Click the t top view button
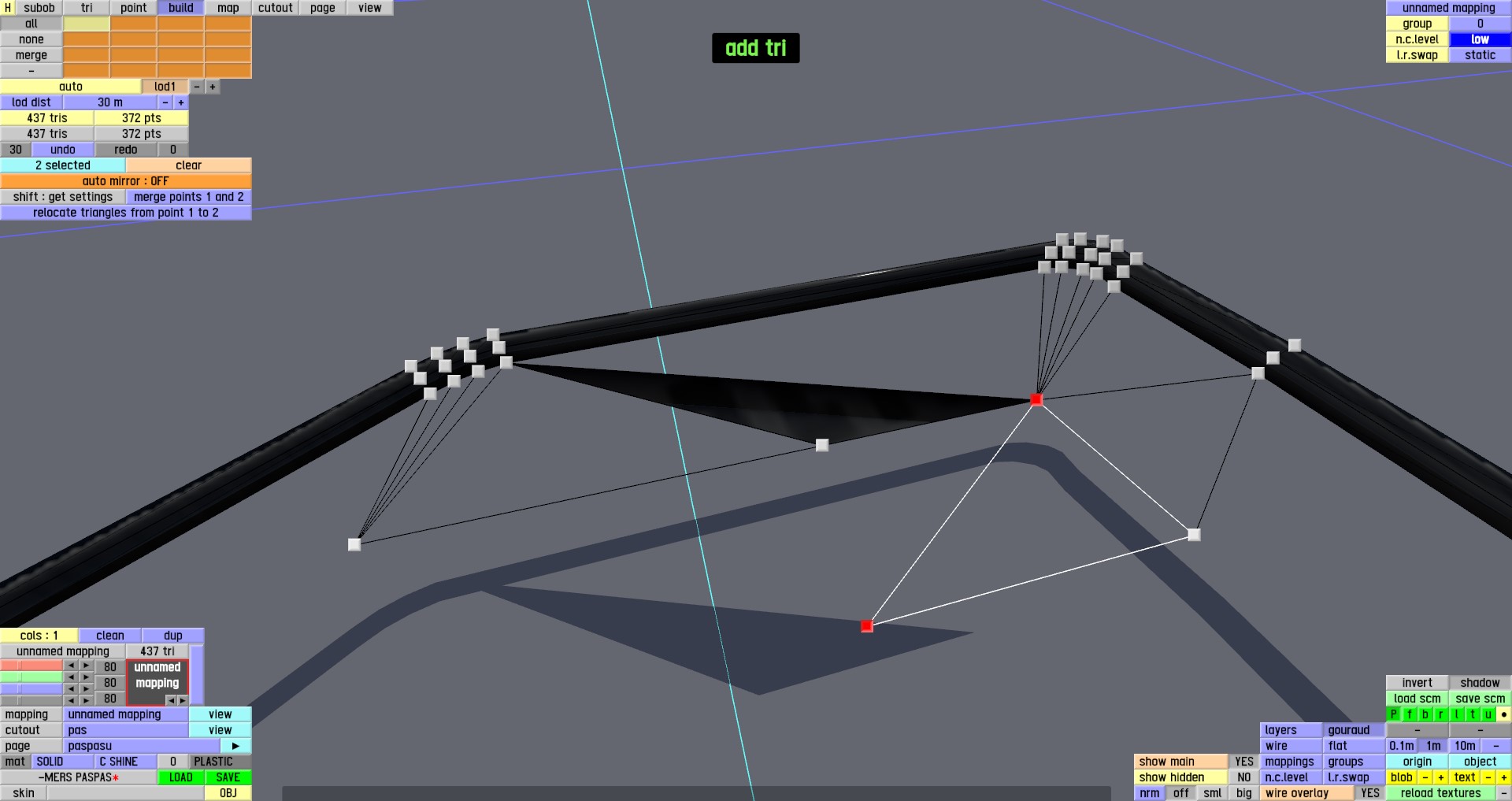 pos(1472,714)
